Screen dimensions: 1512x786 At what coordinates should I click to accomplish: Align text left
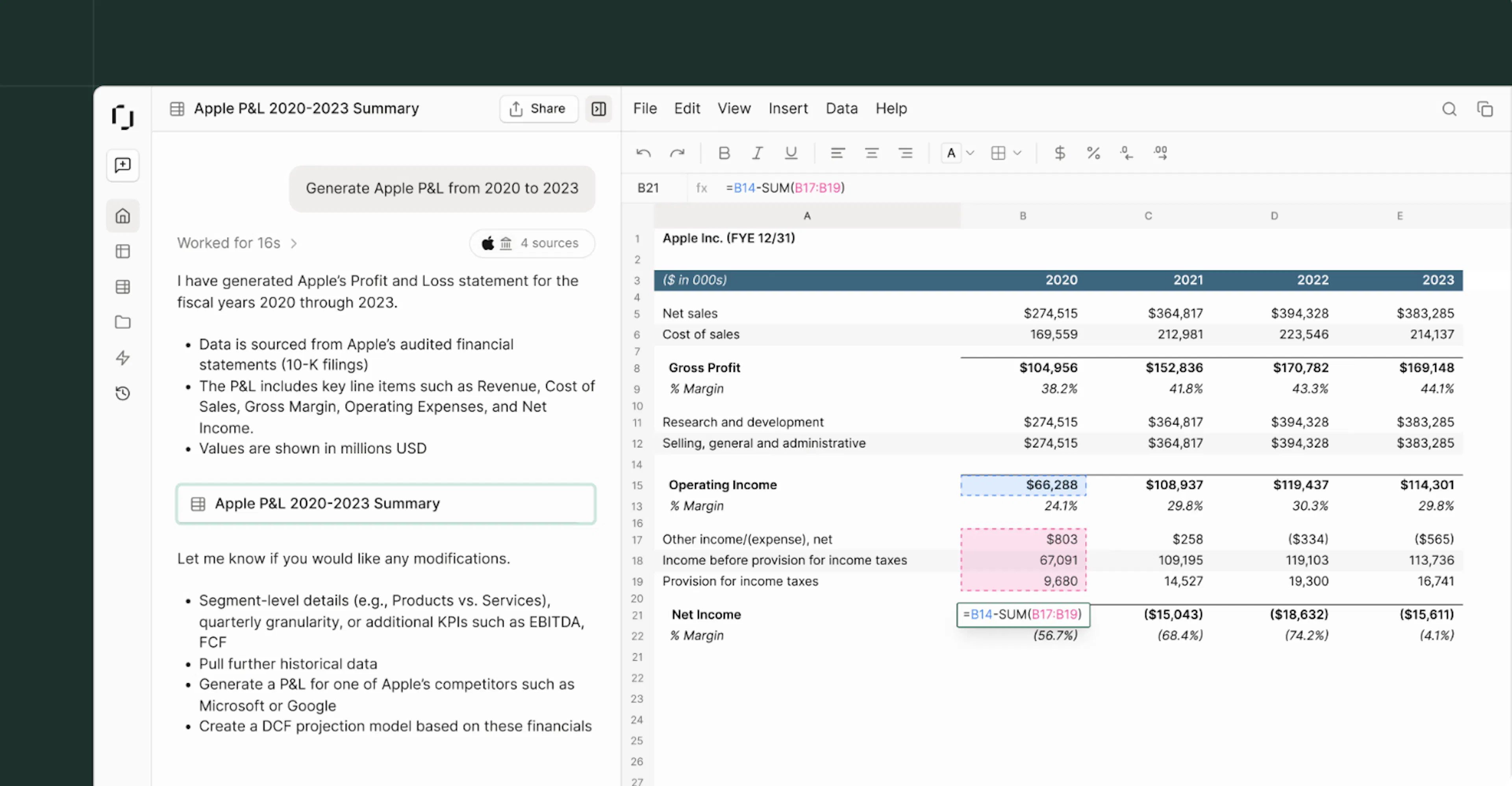(x=838, y=153)
